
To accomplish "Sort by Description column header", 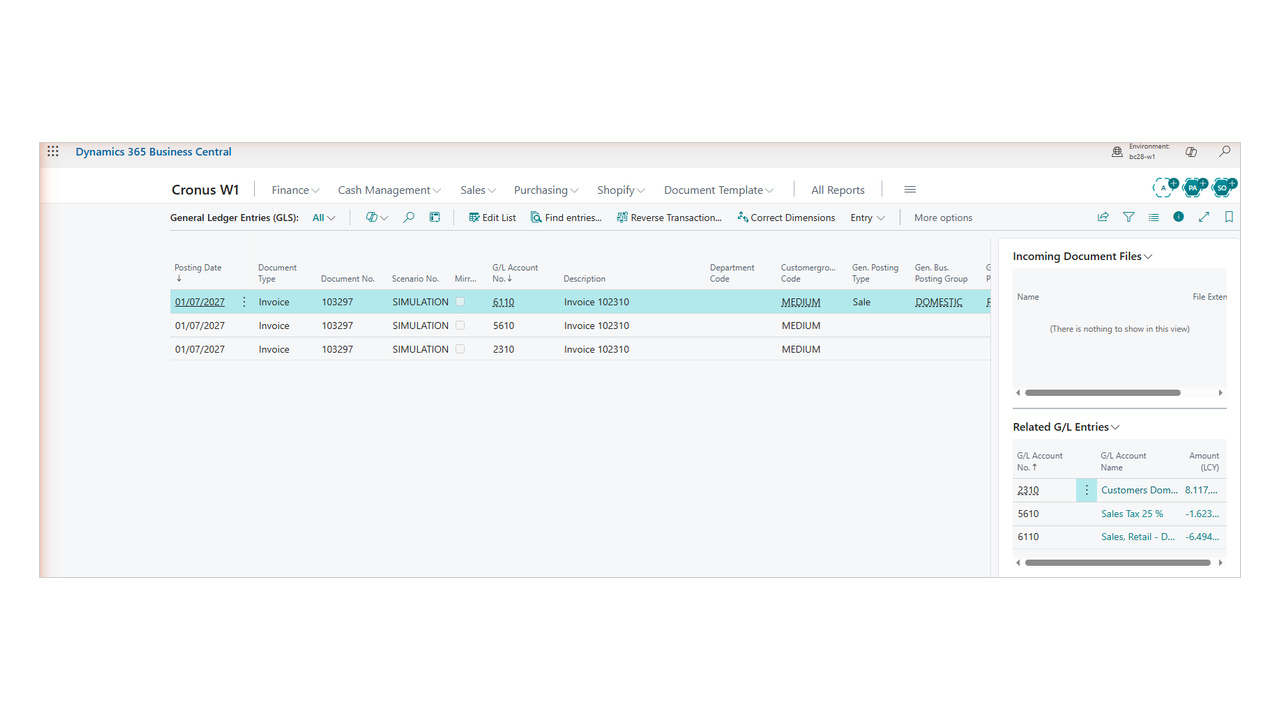I will point(584,279).
